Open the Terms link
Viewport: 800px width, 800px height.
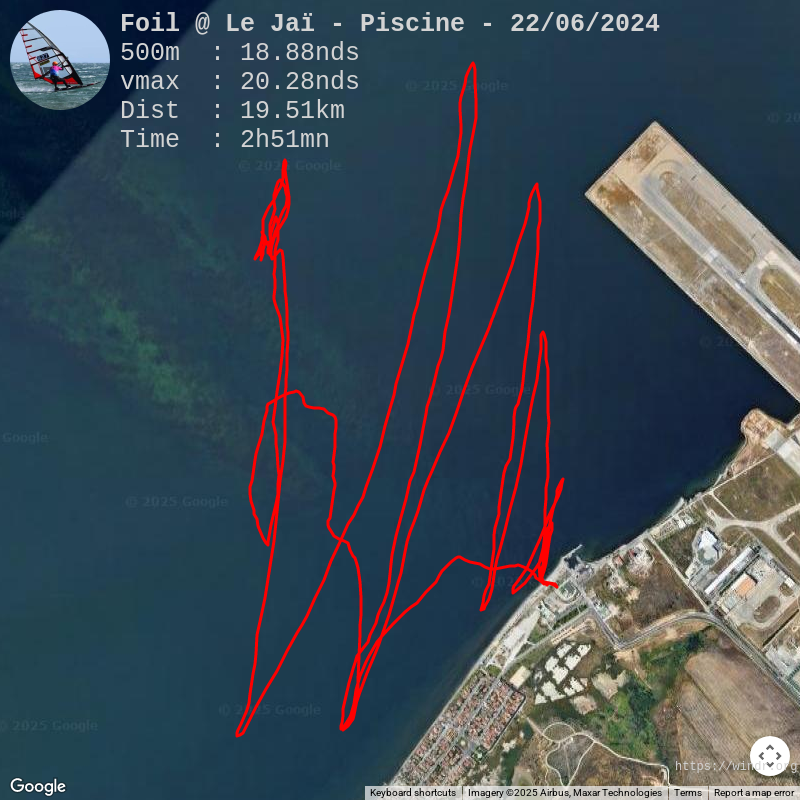click(x=687, y=792)
